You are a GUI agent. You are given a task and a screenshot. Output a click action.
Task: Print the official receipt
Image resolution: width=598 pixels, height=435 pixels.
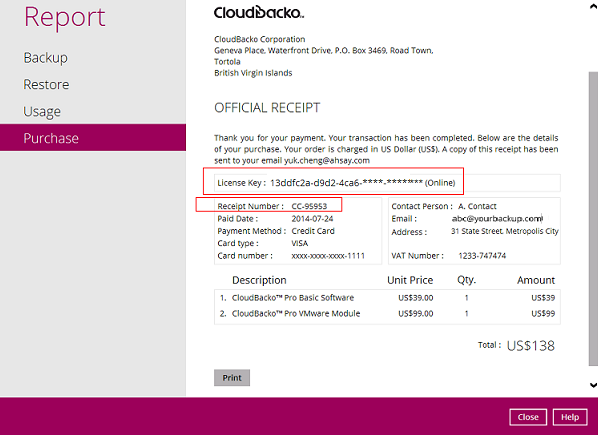click(x=232, y=377)
